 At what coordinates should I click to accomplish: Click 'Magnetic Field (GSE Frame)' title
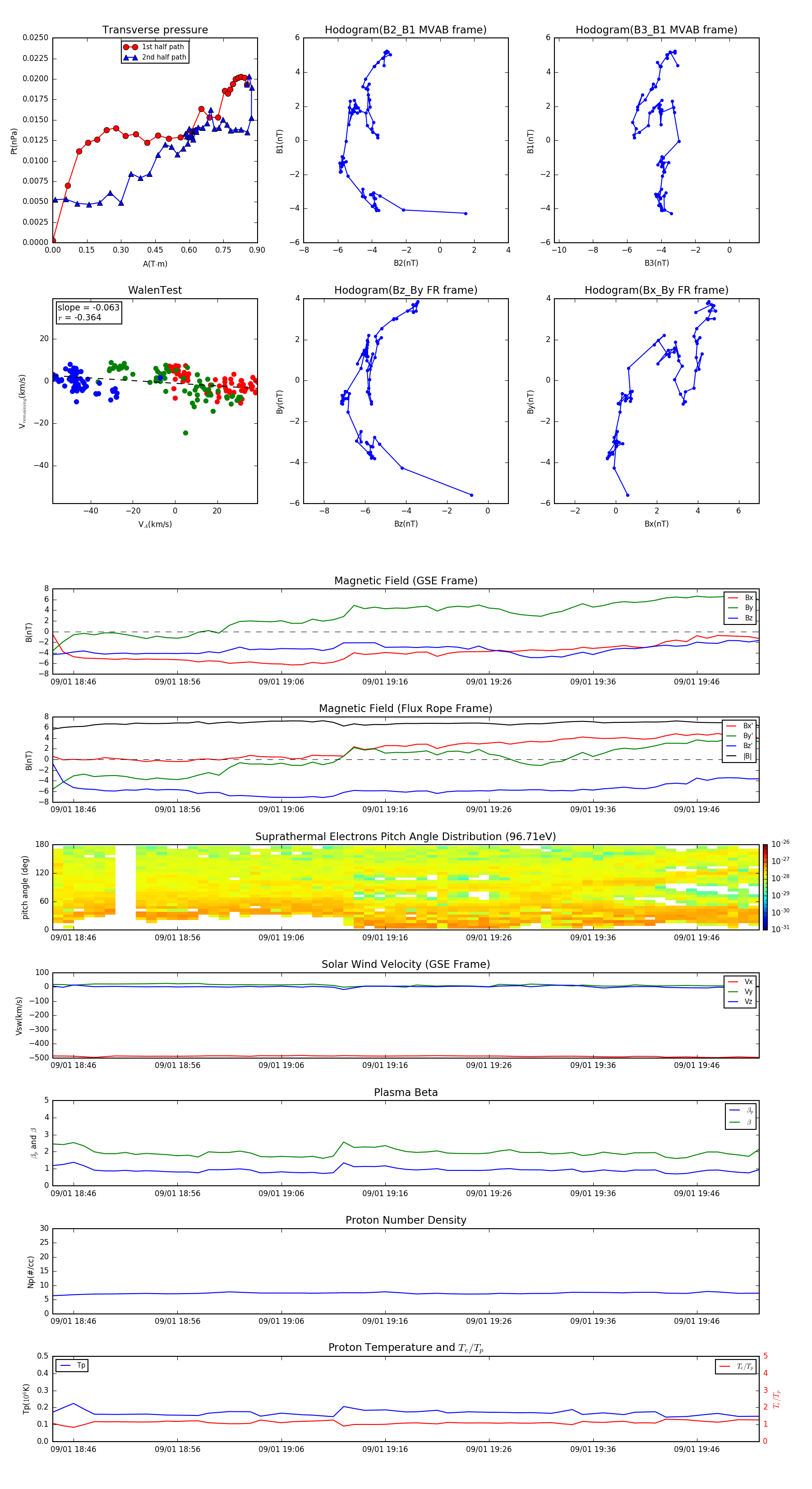(406, 581)
